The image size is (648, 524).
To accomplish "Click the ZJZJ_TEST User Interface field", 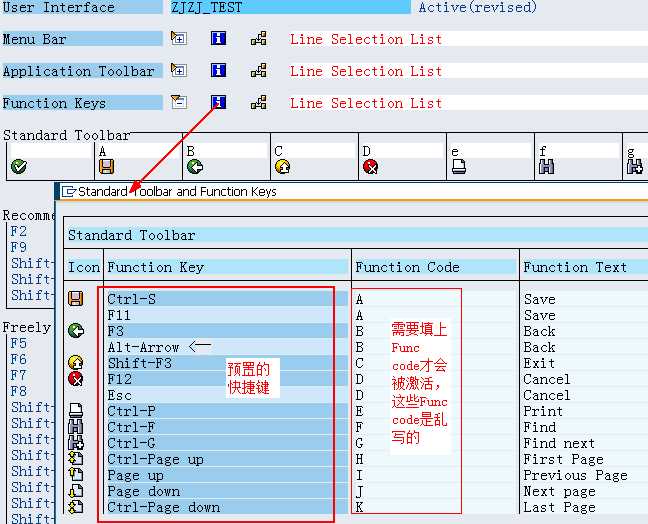I will click(x=290, y=7).
